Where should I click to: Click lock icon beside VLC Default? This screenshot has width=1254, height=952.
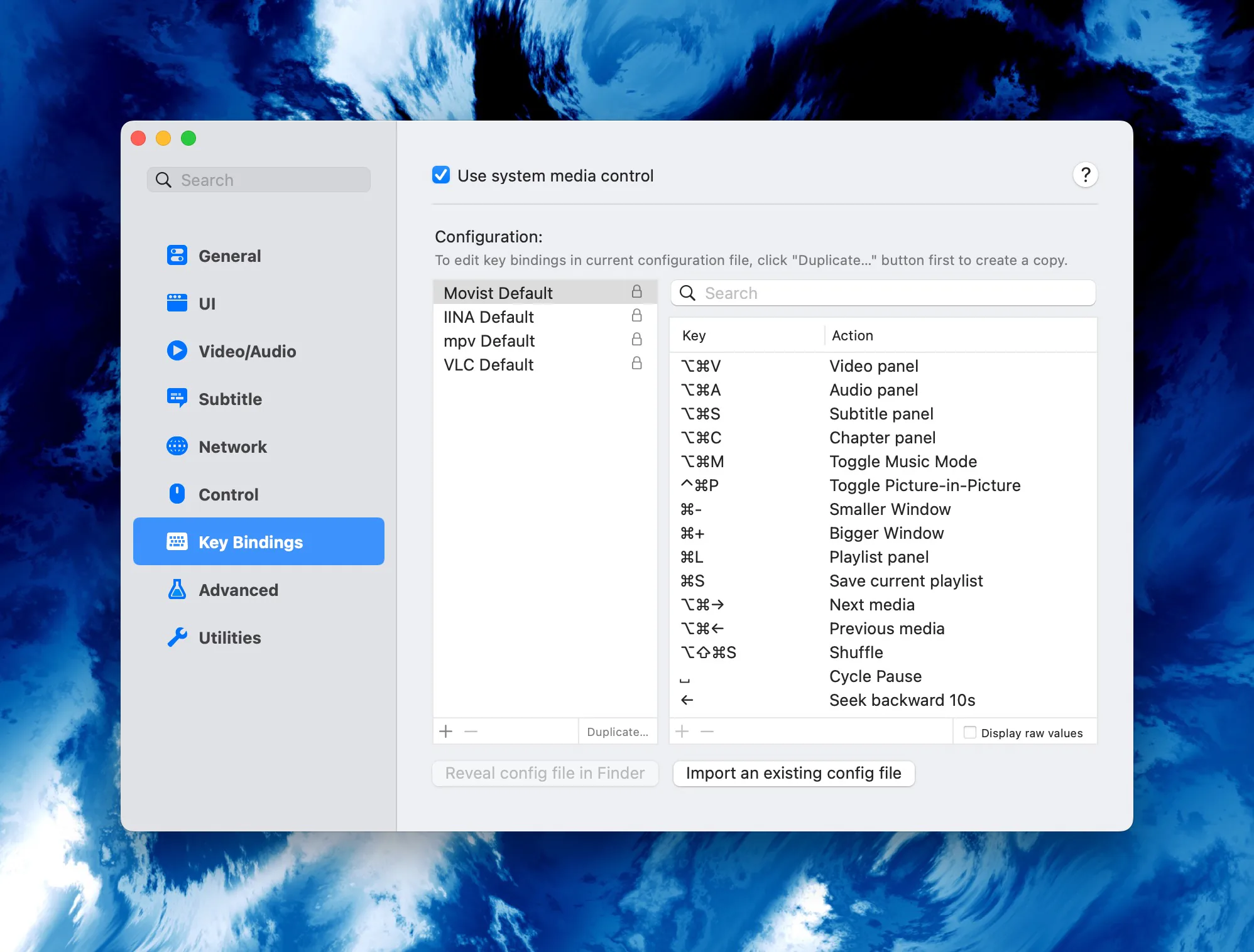(636, 364)
